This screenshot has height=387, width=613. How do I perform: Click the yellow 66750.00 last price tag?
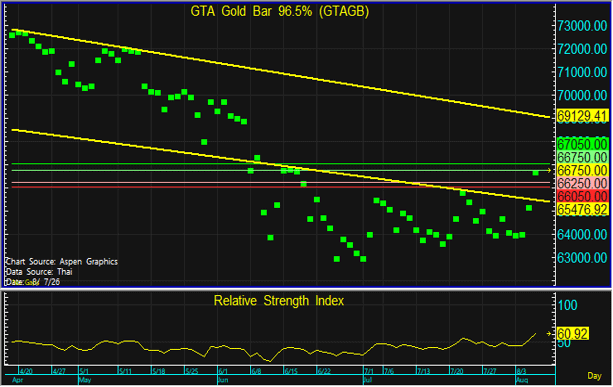pos(582,170)
